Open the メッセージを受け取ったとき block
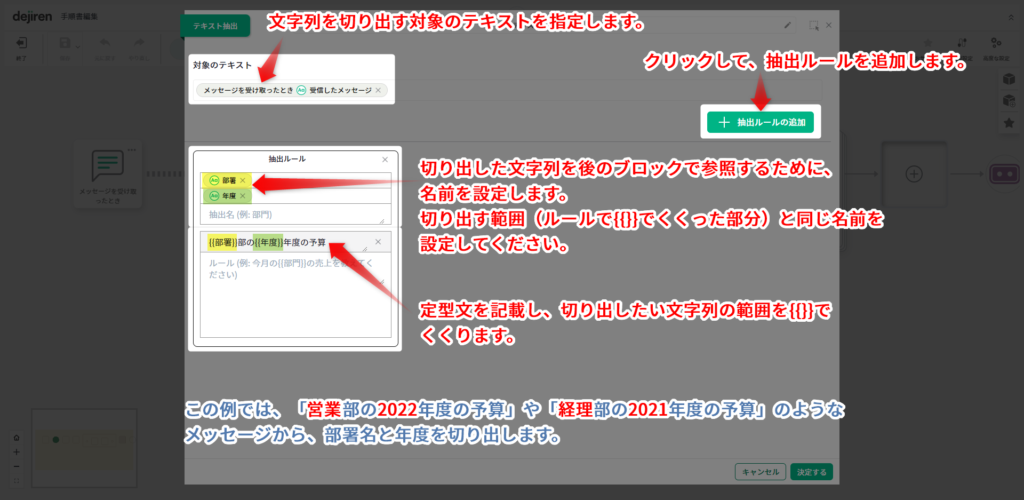The height and width of the screenshot is (500, 1024). pyautogui.click(x=108, y=176)
